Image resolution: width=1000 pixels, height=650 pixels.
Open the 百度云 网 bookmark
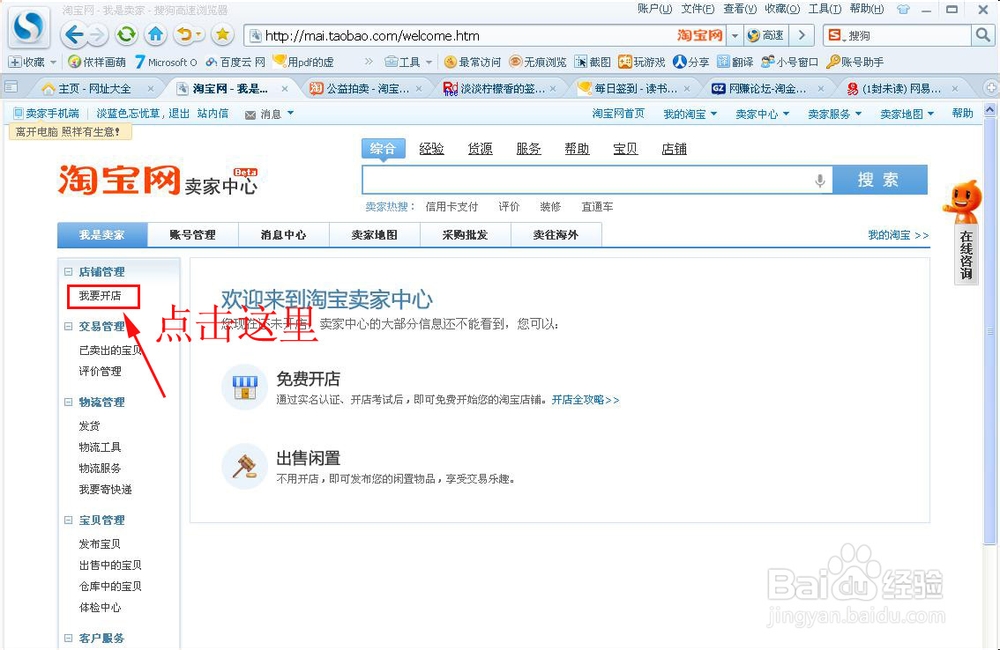235,62
